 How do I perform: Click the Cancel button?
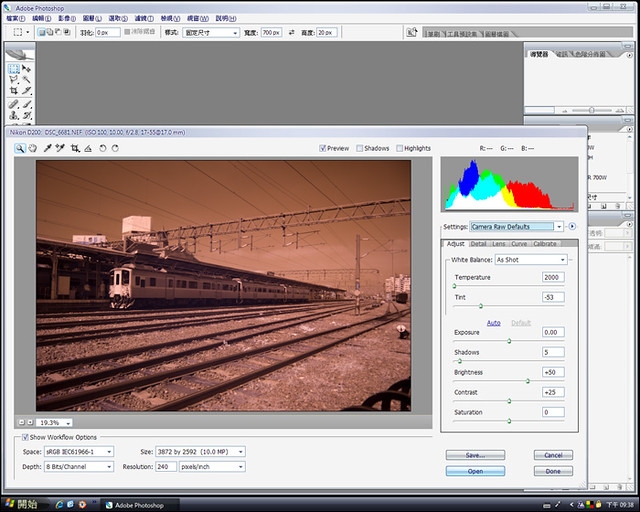tap(553, 455)
